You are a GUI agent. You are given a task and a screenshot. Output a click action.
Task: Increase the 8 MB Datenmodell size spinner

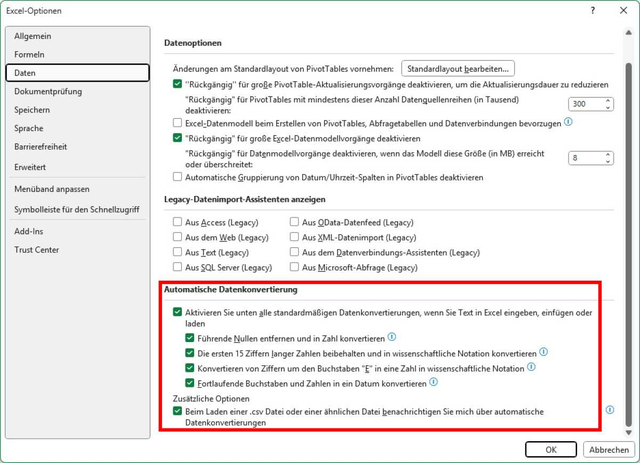[x=608, y=155]
